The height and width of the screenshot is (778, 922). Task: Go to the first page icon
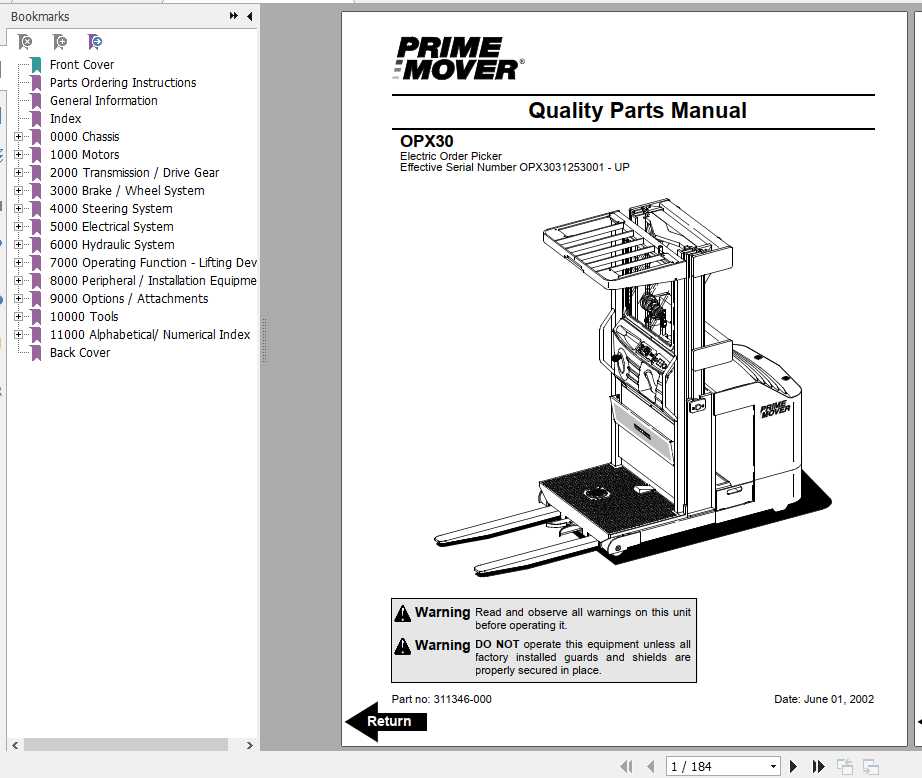click(627, 763)
